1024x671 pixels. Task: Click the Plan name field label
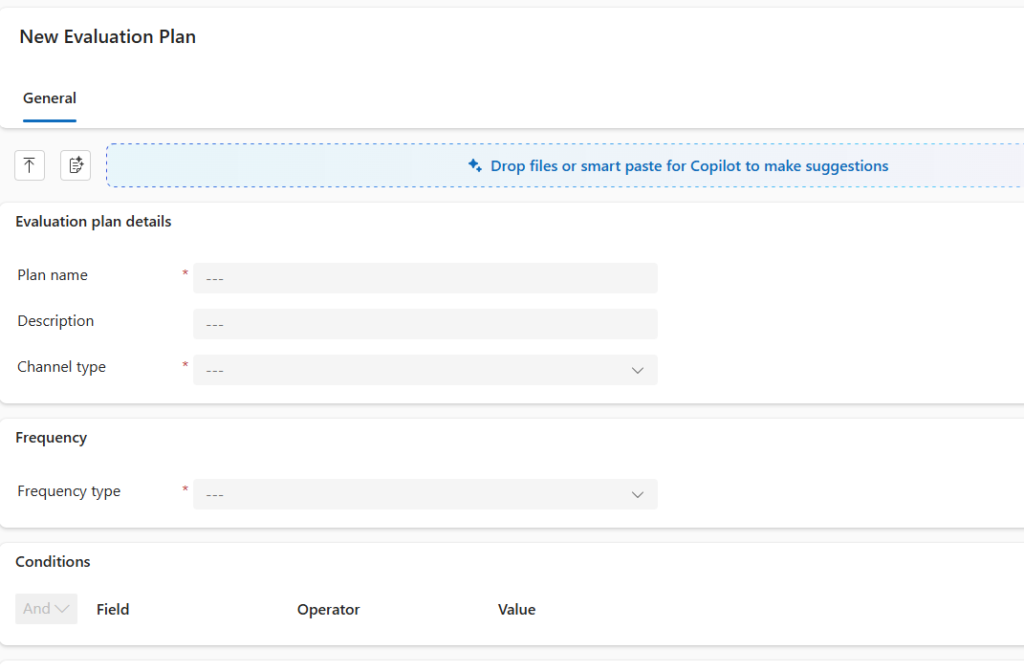pos(52,275)
